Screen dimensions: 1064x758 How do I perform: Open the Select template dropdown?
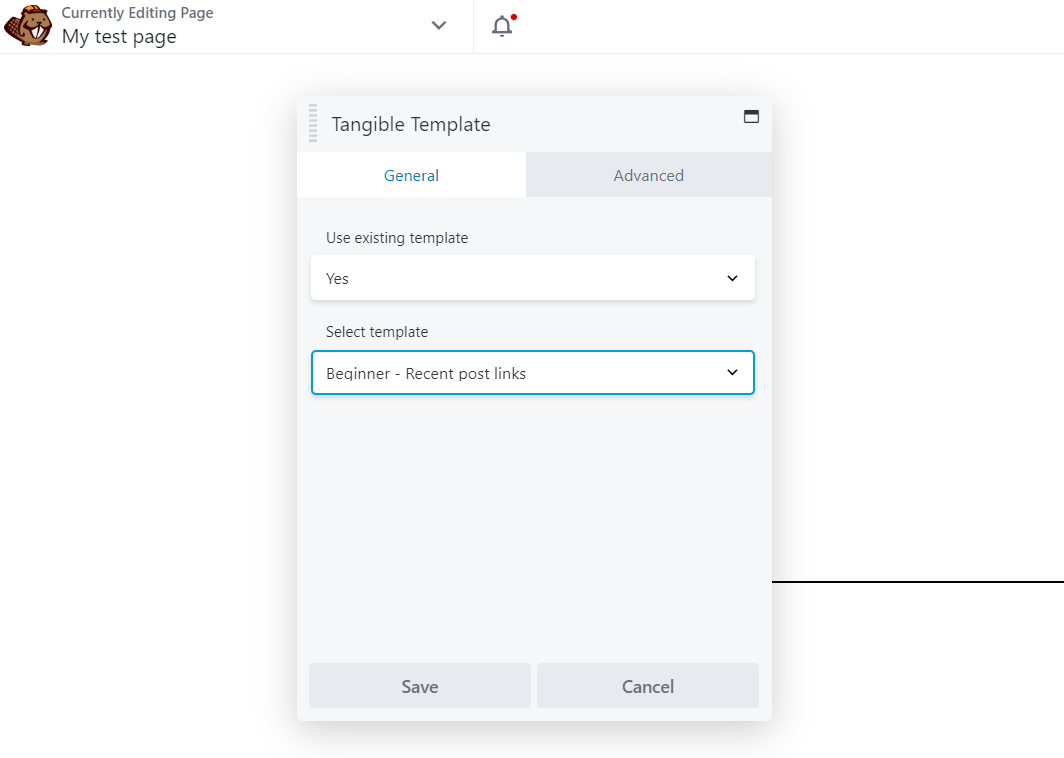tap(532, 373)
